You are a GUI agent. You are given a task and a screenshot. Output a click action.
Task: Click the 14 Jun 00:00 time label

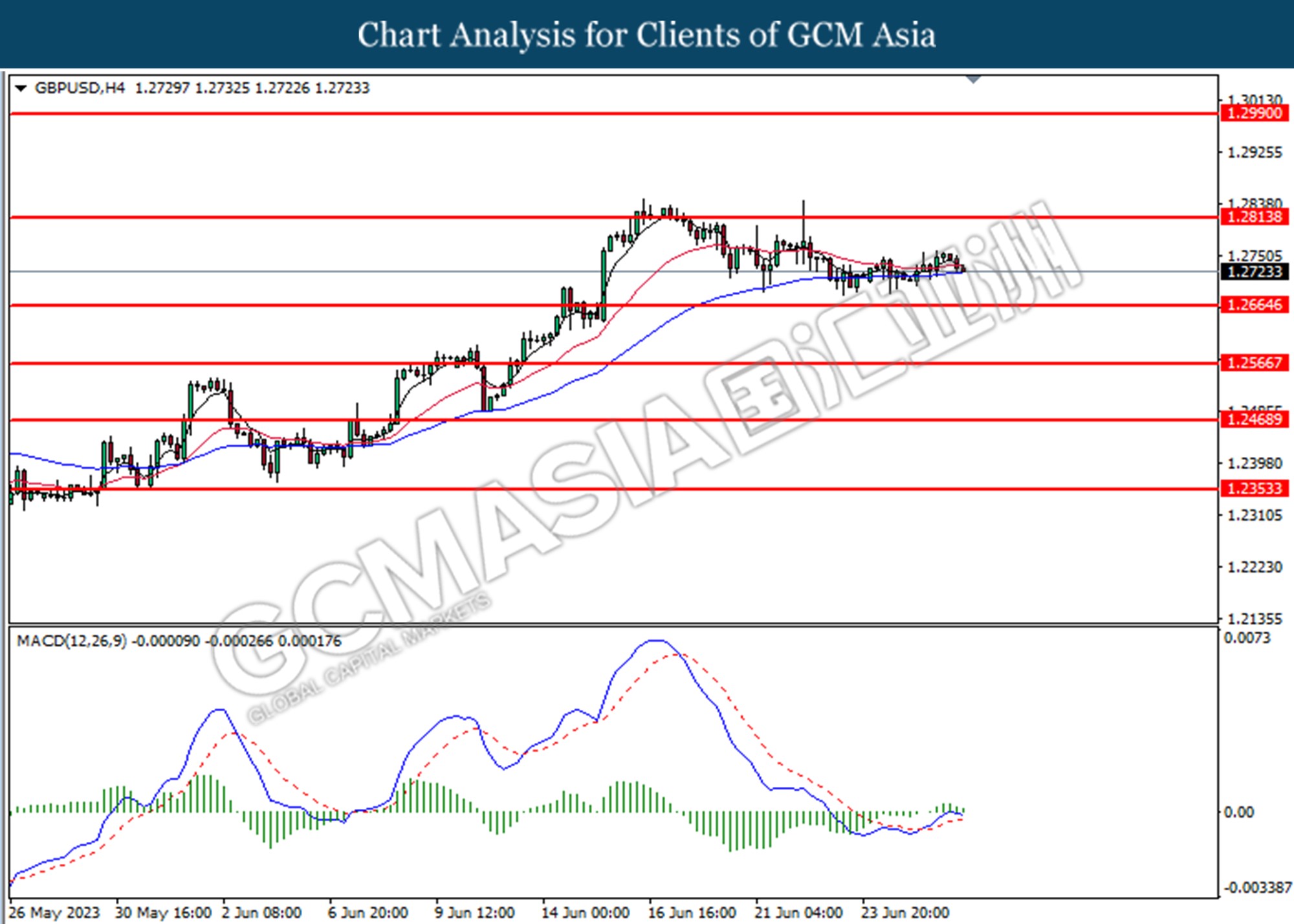pos(586,912)
